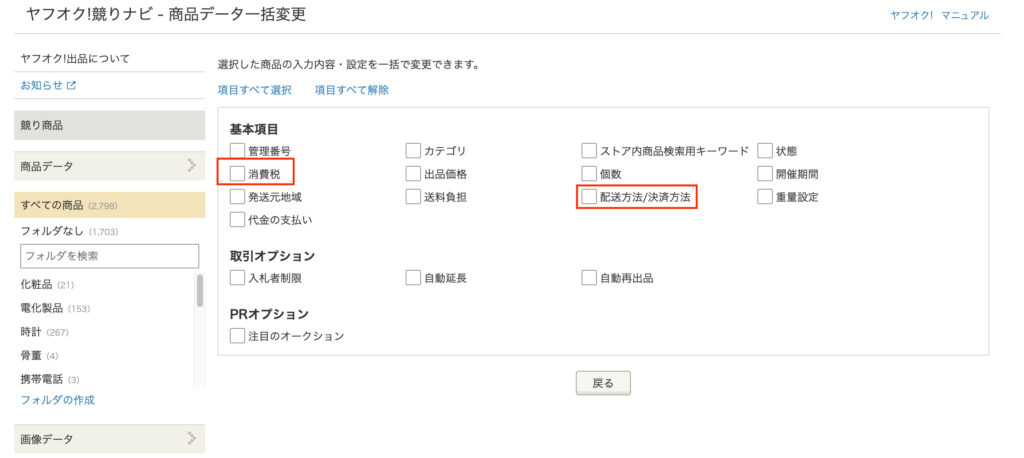Tick the 管理番号 checkbox
The width and height of the screenshot is (1024, 458).
237,151
